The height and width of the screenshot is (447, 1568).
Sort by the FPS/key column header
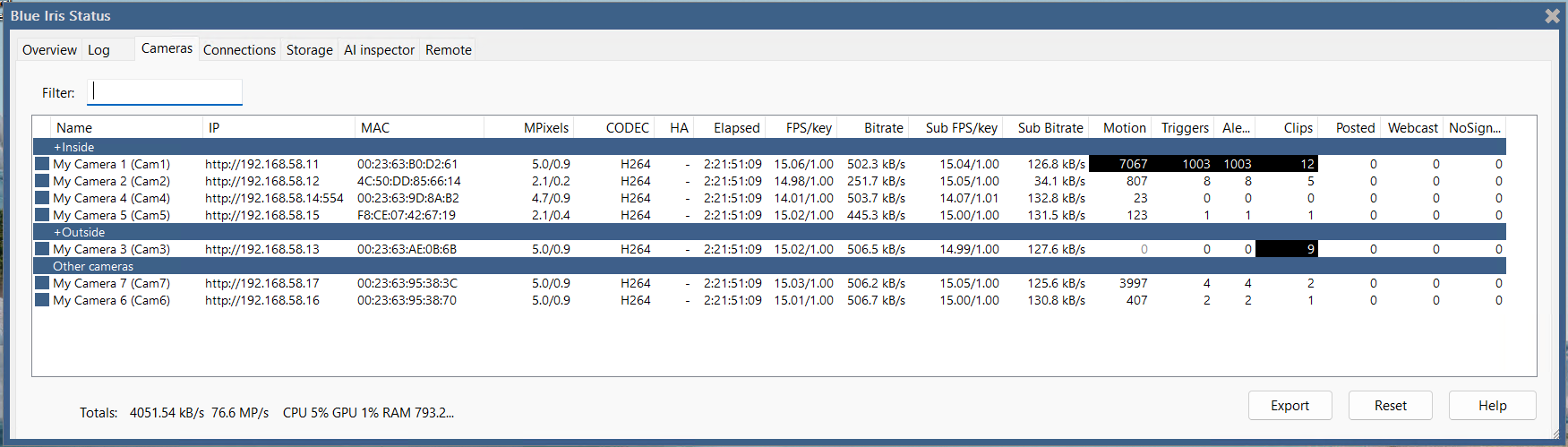801,128
